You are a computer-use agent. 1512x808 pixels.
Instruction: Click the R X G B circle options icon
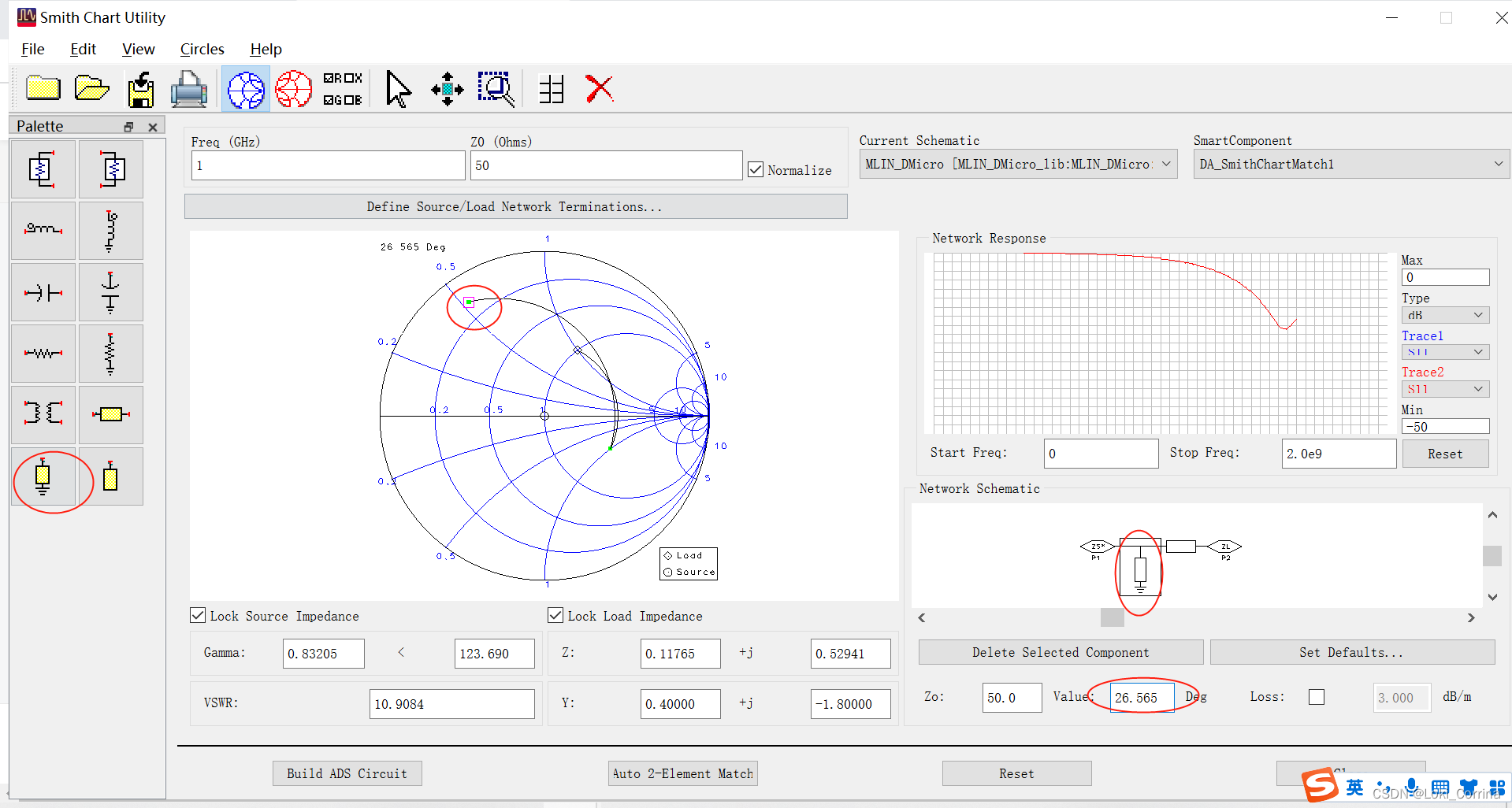pyautogui.click(x=343, y=89)
